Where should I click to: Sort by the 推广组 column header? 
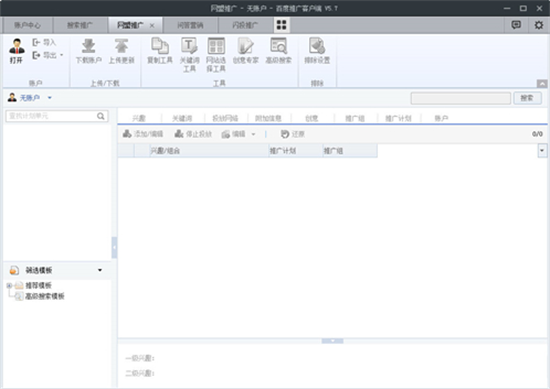pyautogui.click(x=350, y=151)
